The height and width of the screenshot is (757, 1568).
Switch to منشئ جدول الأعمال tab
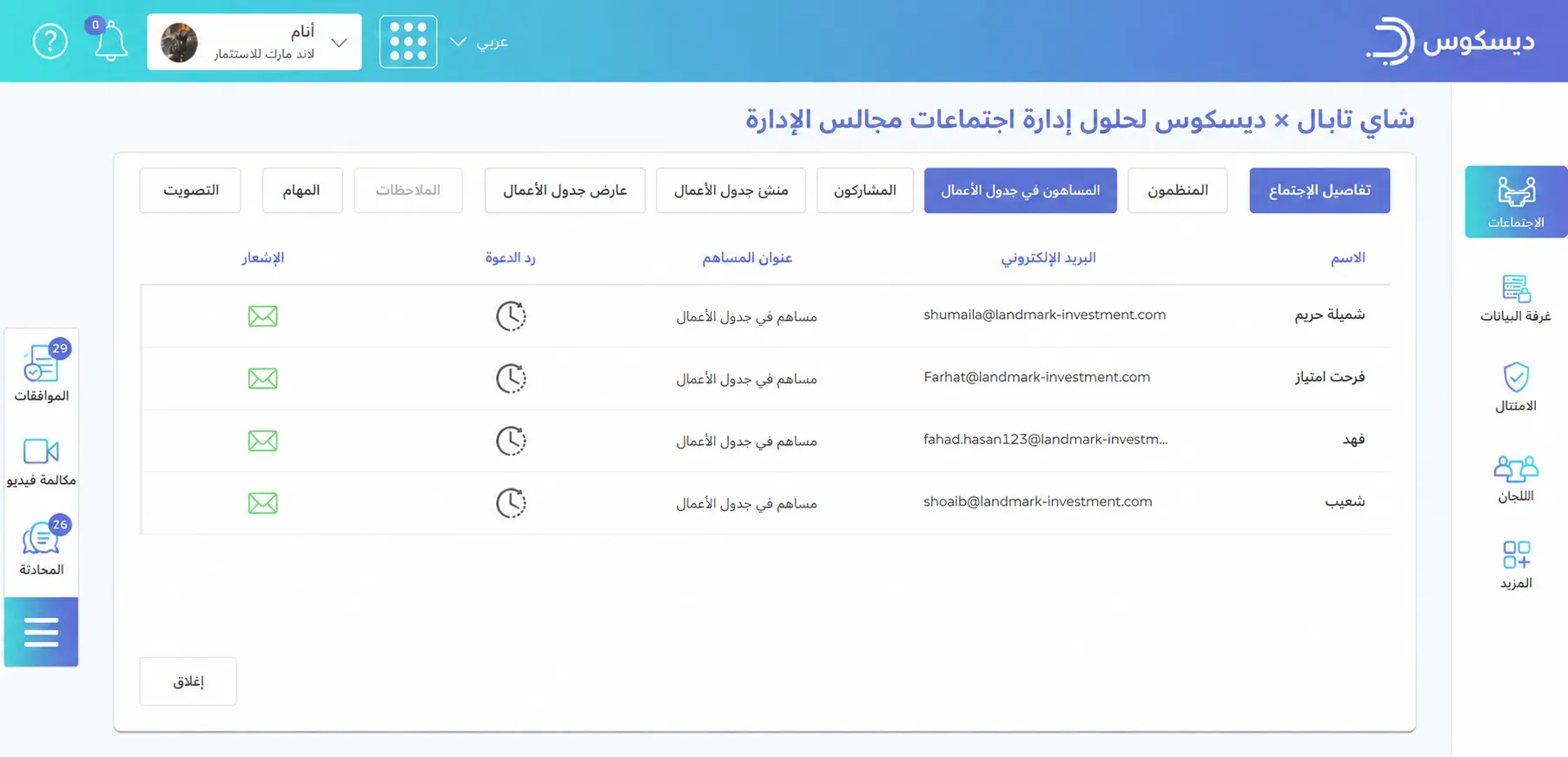(731, 190)
